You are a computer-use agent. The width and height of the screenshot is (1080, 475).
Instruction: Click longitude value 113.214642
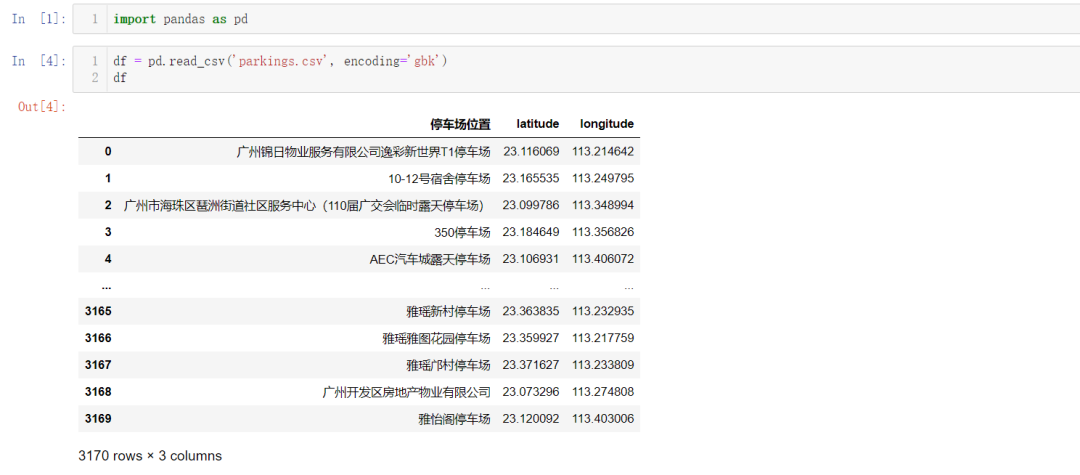(x=603, y=151)
